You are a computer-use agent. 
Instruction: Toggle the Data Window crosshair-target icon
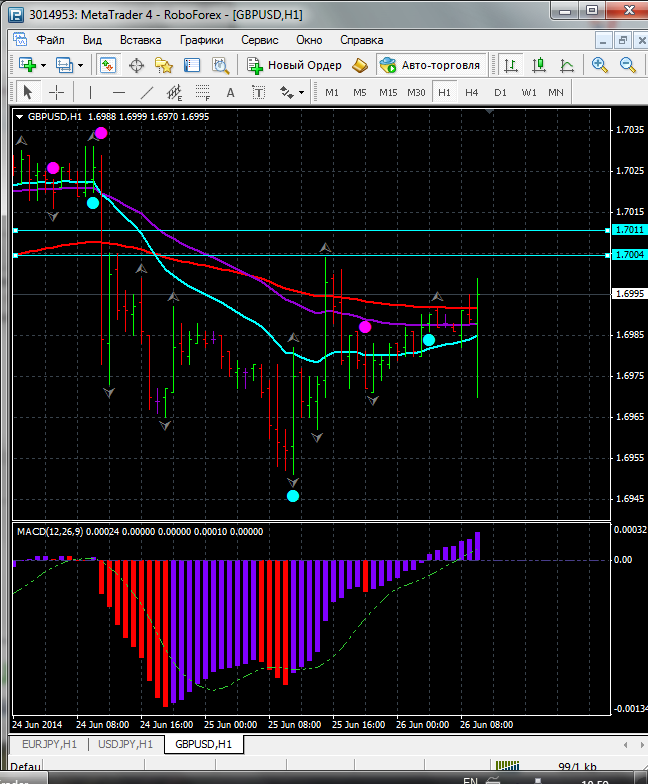click(x=136, y=65)
